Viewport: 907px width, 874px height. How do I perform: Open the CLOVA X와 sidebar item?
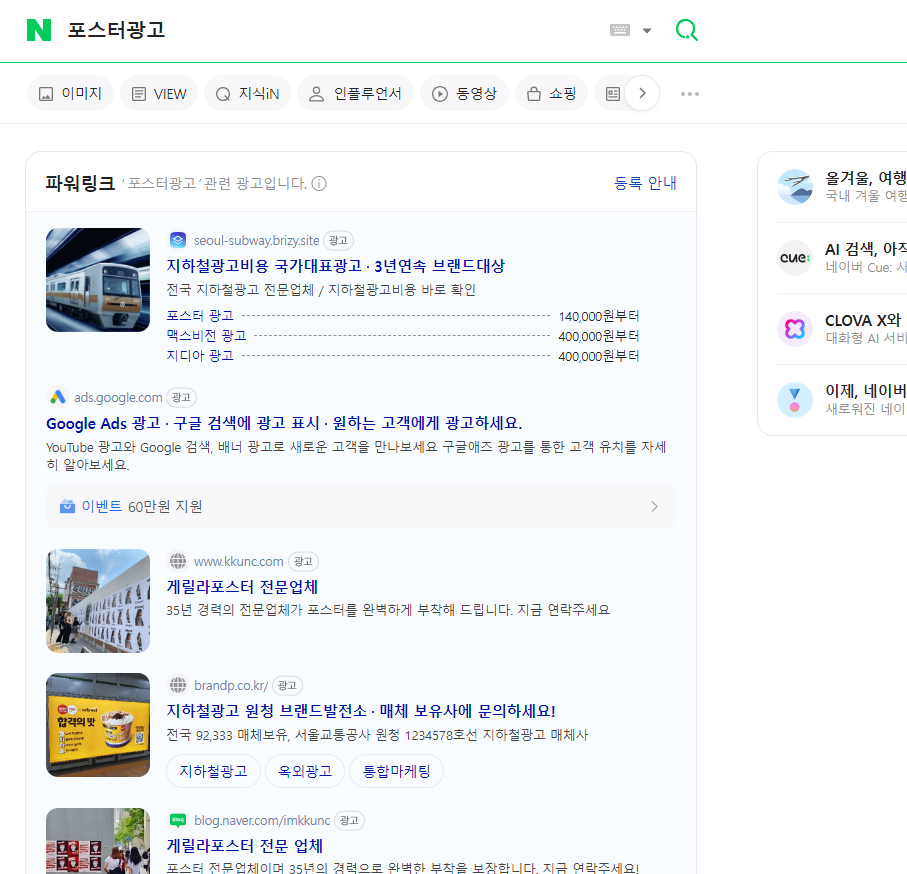(x=842, y=329)
